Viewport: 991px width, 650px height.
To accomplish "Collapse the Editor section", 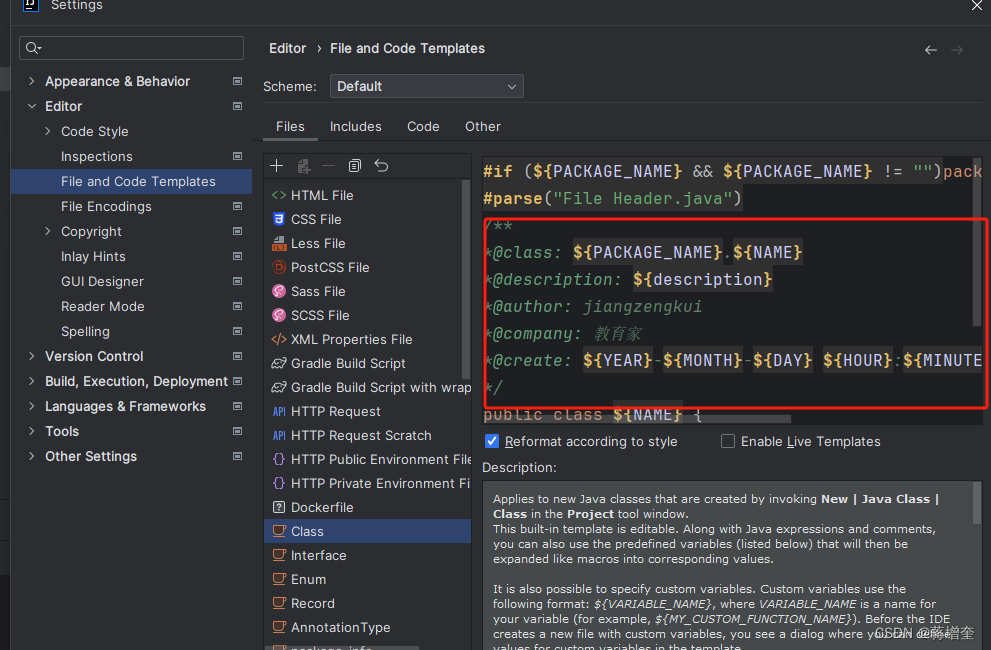I will 32,106.
